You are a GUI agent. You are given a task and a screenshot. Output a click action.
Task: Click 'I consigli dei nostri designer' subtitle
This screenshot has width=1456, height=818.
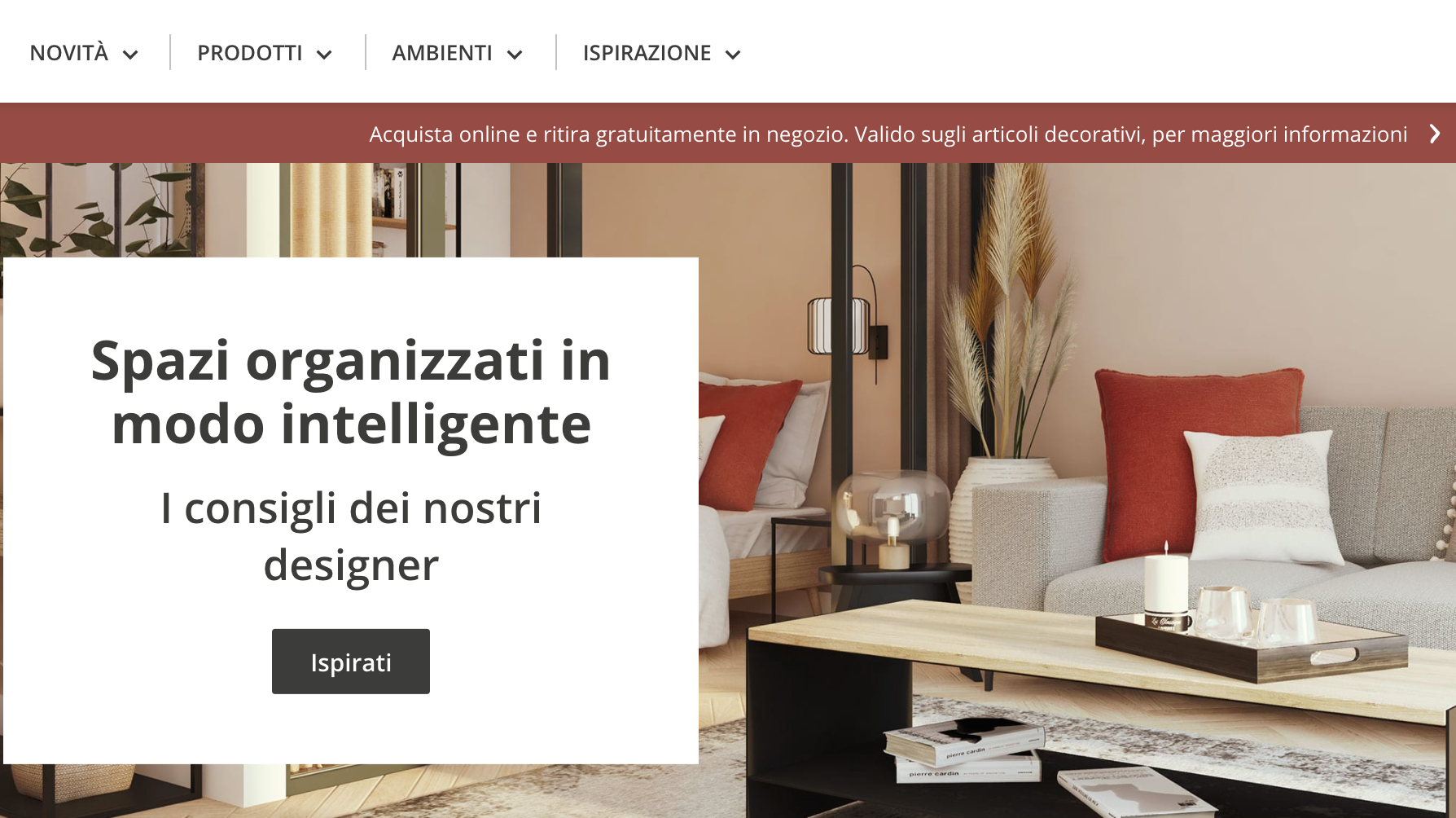(351, 536)
